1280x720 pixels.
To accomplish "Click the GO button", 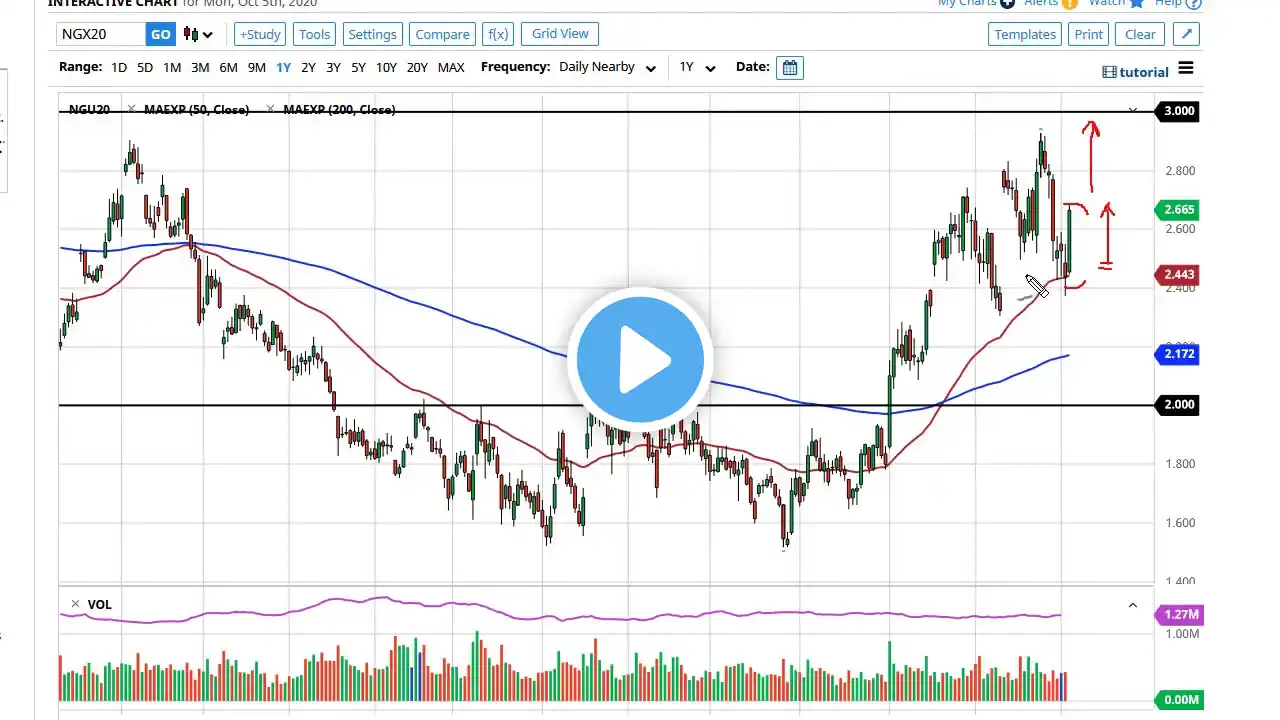I will 160,34.
